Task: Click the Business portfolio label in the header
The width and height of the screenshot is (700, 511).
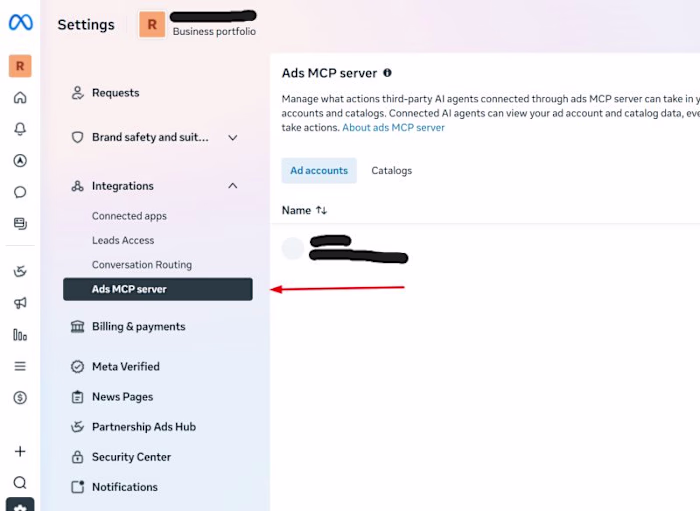Action: tap(214, 32)
